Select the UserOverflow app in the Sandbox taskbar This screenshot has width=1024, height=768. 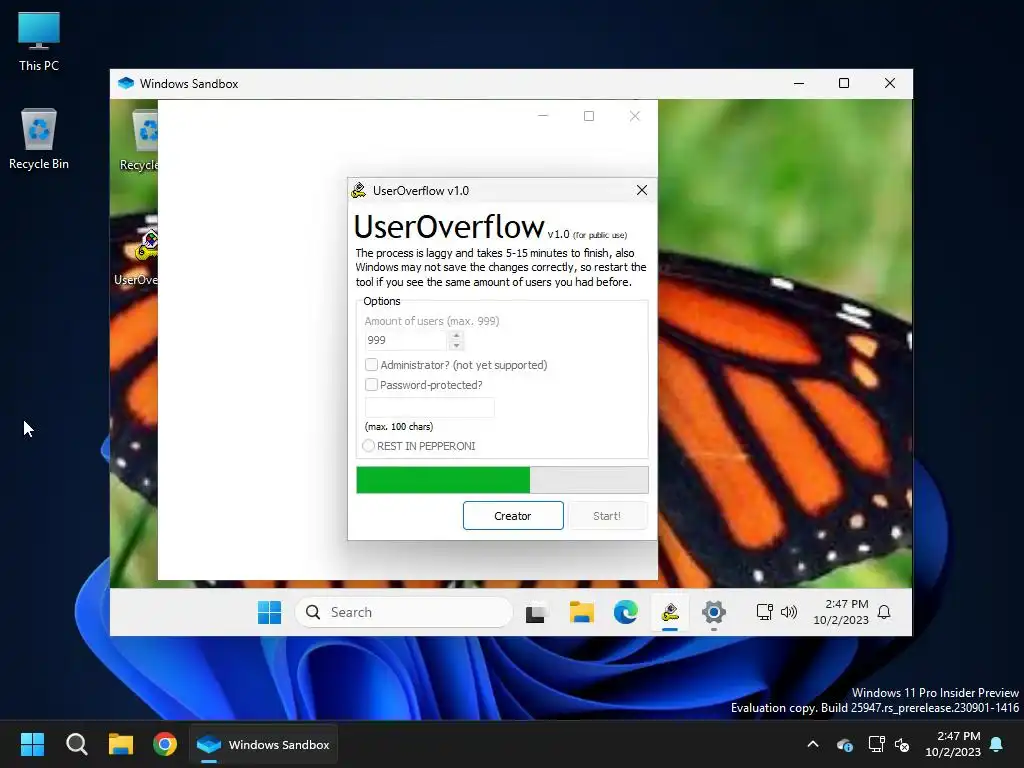pos(670,613)
